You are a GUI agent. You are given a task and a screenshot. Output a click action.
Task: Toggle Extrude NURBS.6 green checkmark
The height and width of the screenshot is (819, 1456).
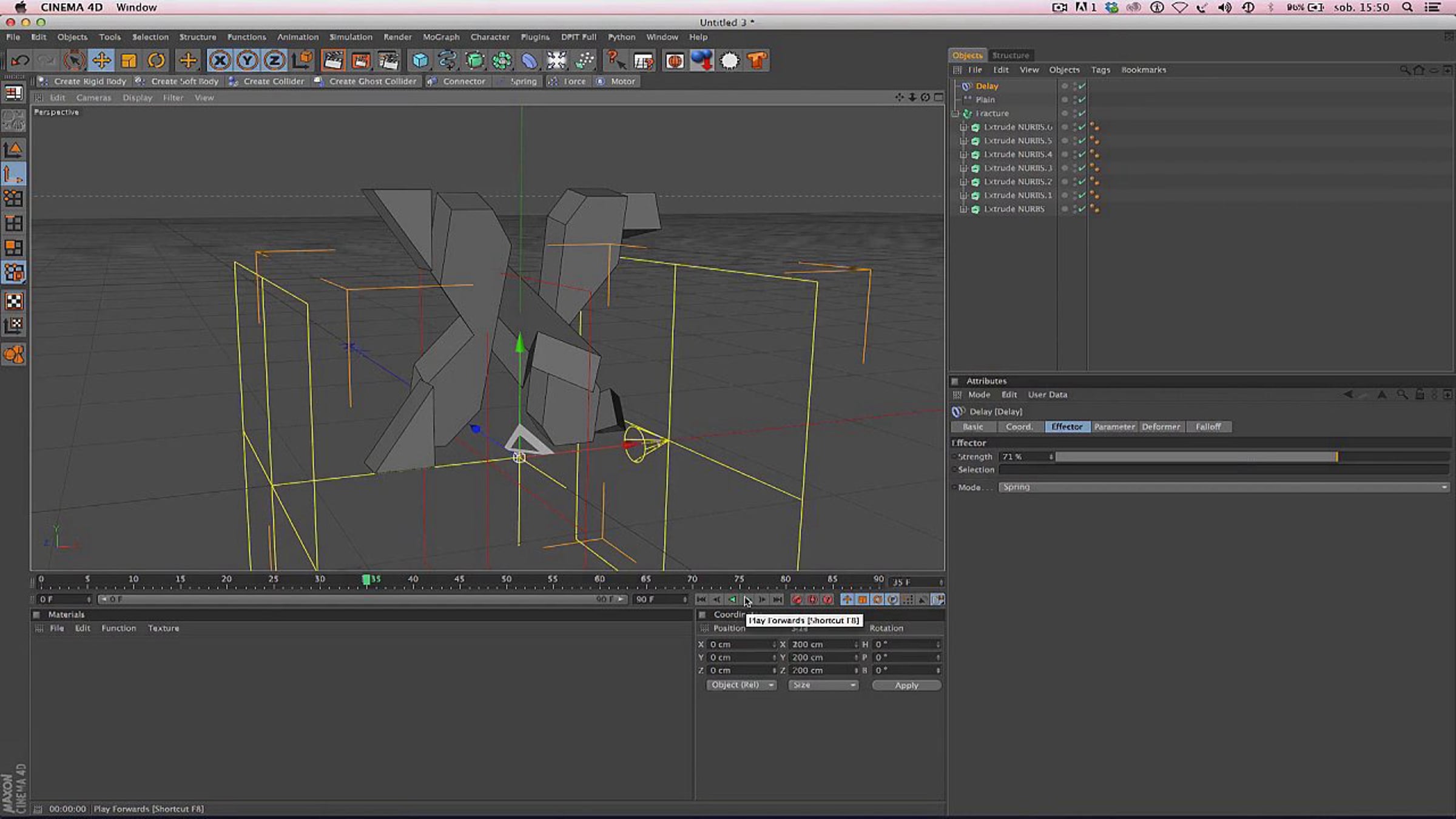(1082, 127)
